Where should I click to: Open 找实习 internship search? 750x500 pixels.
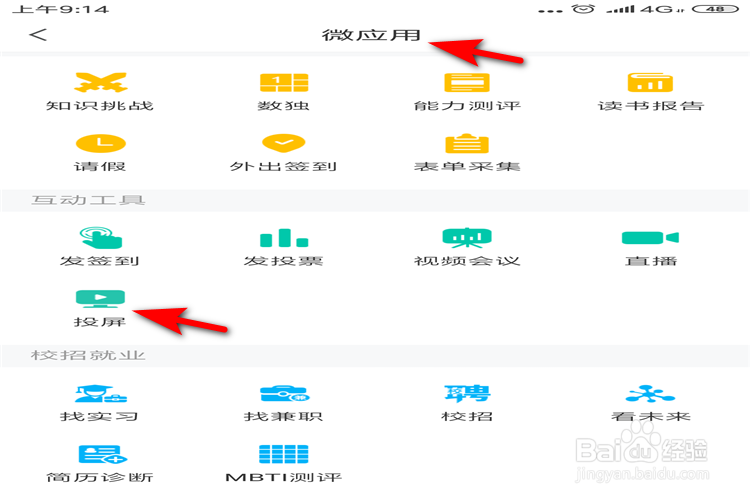(100, 403)
